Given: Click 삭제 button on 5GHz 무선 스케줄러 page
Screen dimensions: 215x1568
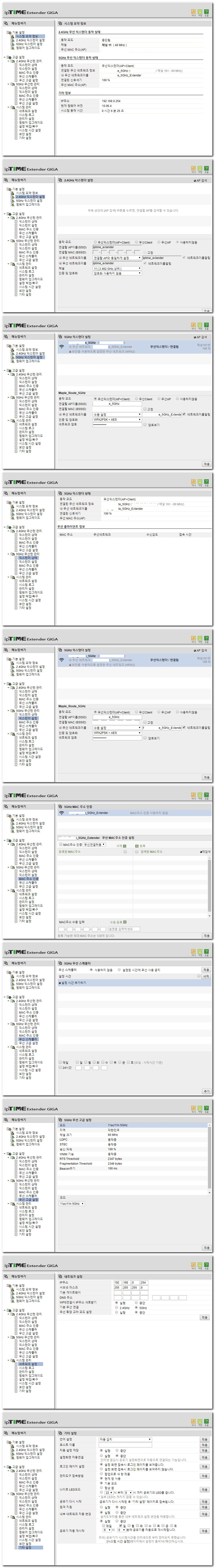Looking at the screenshot, I should tap(206, 976).
